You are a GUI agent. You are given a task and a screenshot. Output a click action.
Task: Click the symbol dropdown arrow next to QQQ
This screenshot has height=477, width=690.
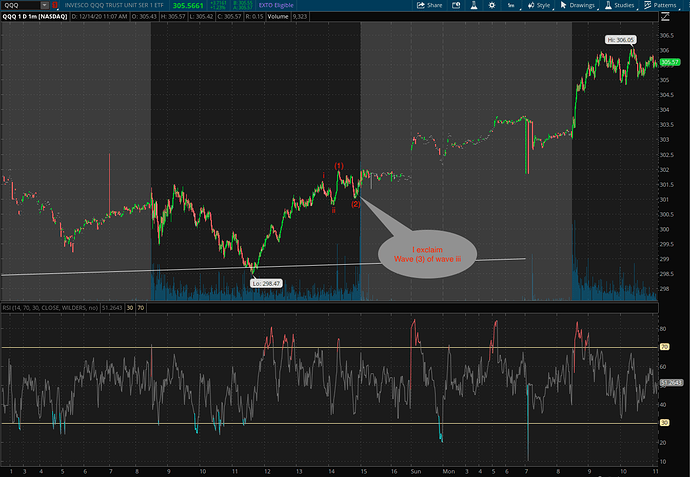coord(44,5)
